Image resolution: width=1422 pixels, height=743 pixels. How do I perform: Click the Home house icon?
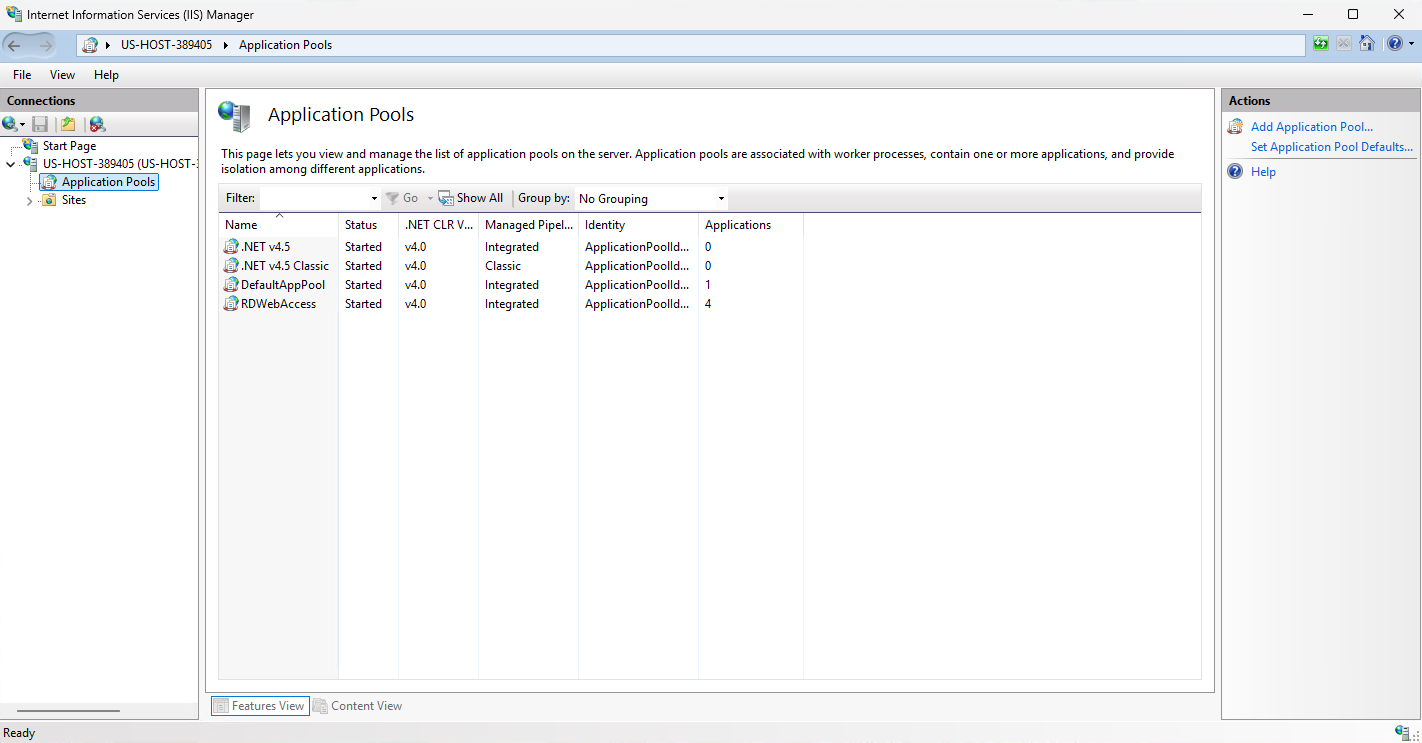pos(1367,44)
